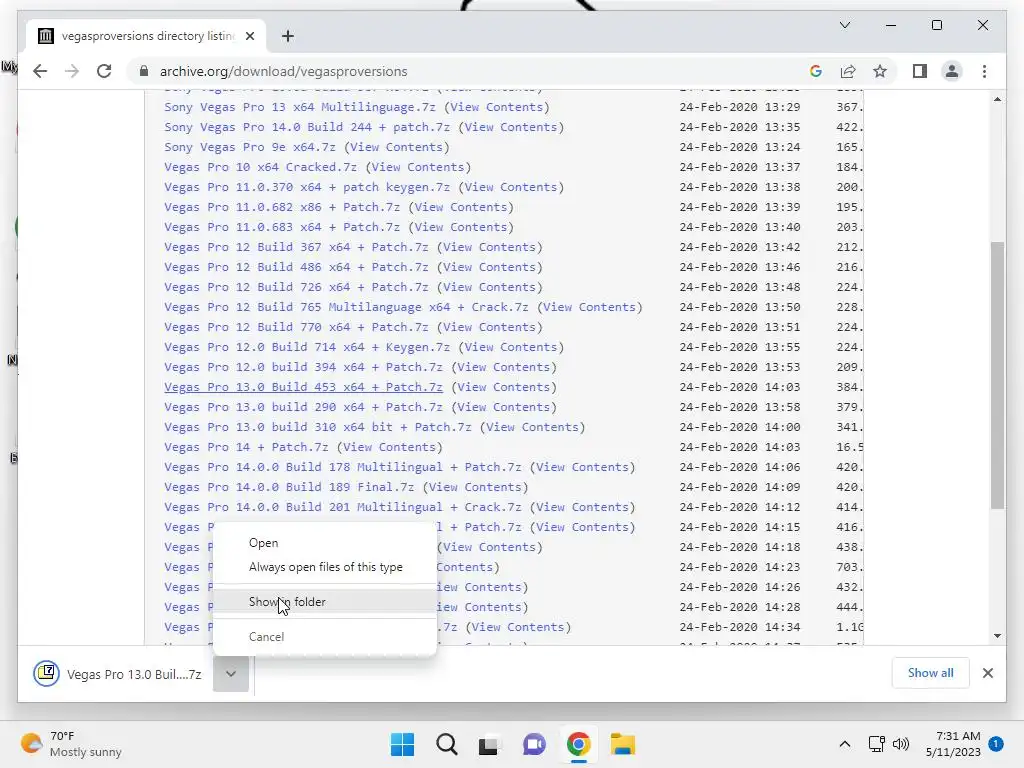Download Sony Vegas Pro 14.0 Build 244 + patch.7z
1024x768 pixels.
(x=307, y=127)
